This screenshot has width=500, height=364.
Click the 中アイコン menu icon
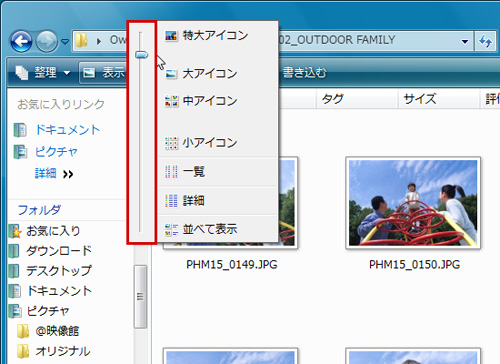point(171,101)
